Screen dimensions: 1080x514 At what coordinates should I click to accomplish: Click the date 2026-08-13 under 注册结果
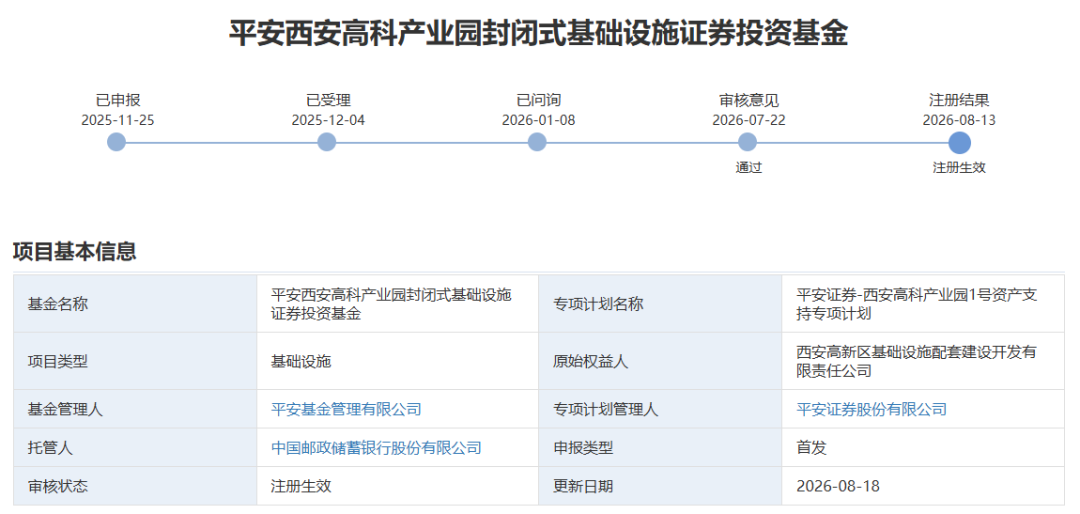pyautogui.click(x=959, y=120)
